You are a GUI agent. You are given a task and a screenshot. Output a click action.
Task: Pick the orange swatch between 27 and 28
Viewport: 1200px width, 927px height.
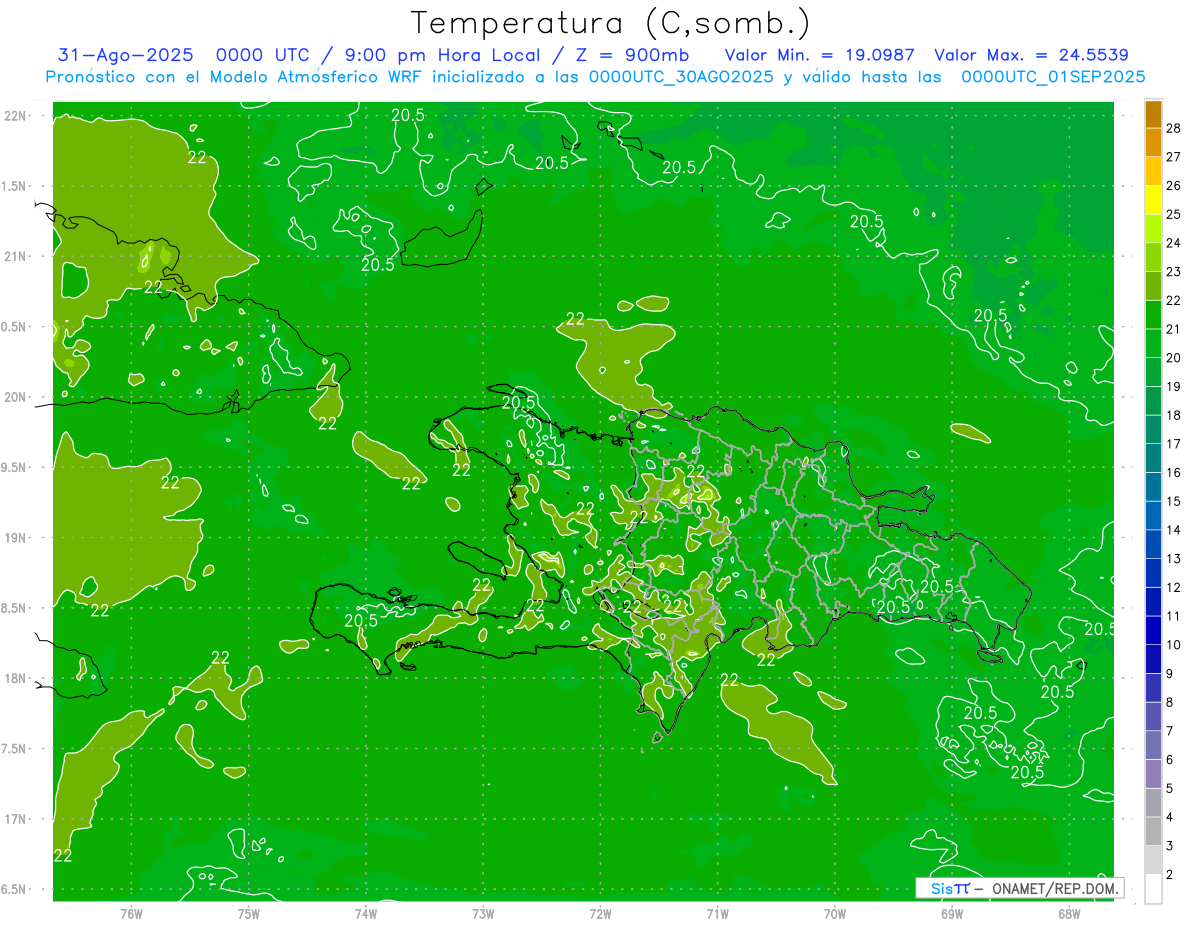1153,142
